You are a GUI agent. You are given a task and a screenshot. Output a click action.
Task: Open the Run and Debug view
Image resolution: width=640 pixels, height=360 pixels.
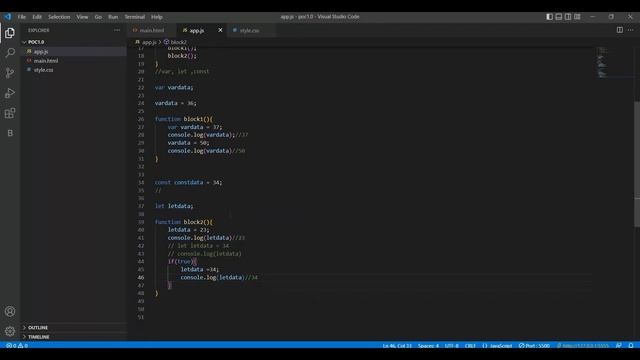pos(10,93)
